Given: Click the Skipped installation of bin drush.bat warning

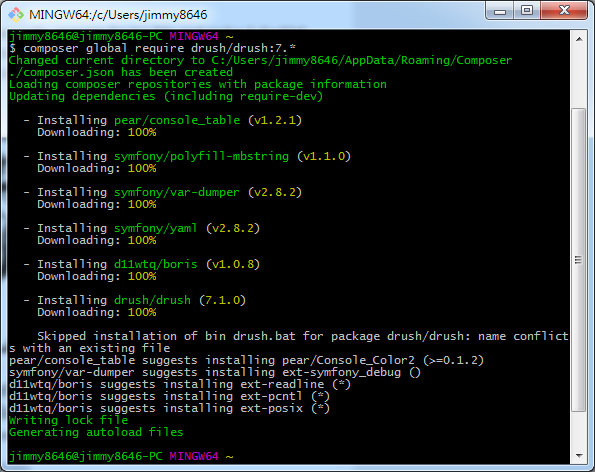Looking at the screenshot, I should [x=289, y=342].
